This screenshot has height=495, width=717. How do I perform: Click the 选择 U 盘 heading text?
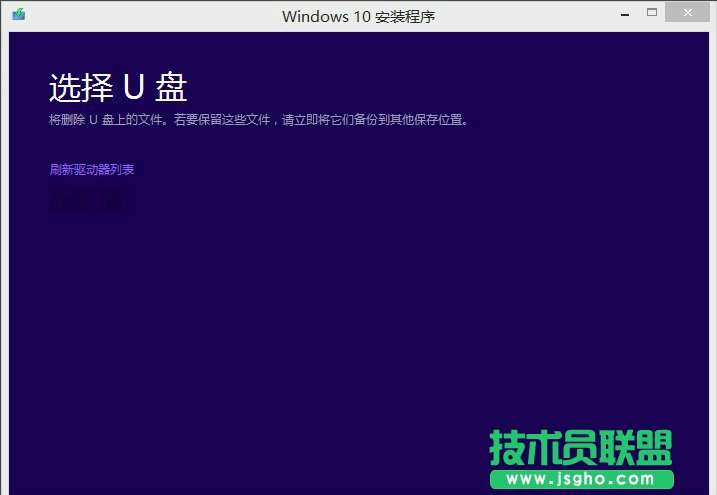(118, 87)
